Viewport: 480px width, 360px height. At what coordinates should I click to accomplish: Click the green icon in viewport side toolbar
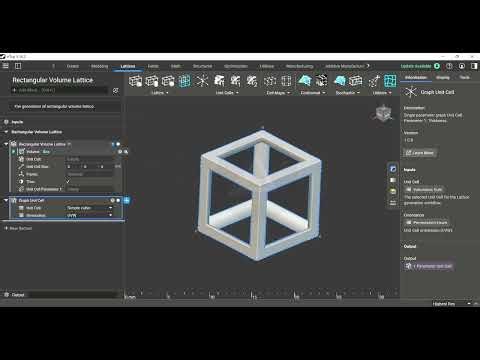point(393,191)
